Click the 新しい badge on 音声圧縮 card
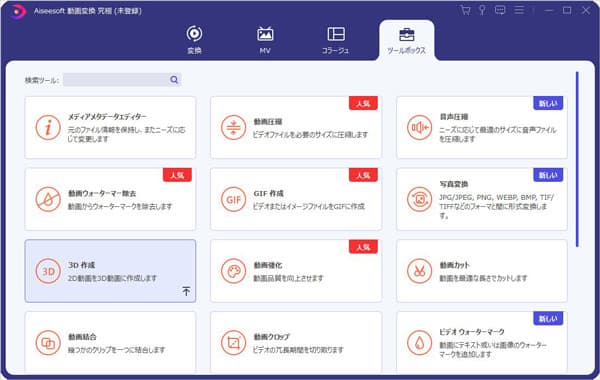The width and height of the screenshot is (600, 380). (x=548, y=103)
